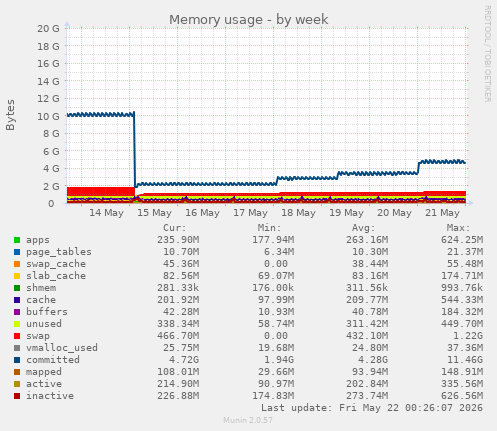Click the 'shmem' legend label
The width and height of the screenshot is (497, 431).
pos(41,288)
